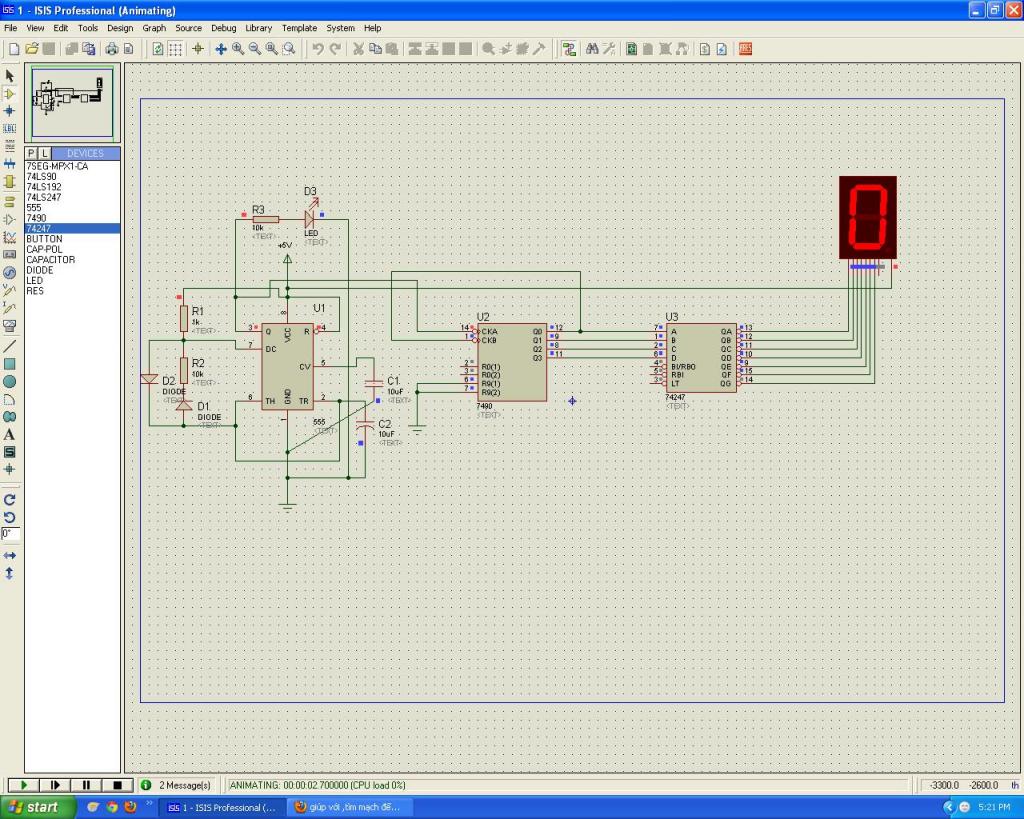Click the overview thumbnail of the schematic

71,102
